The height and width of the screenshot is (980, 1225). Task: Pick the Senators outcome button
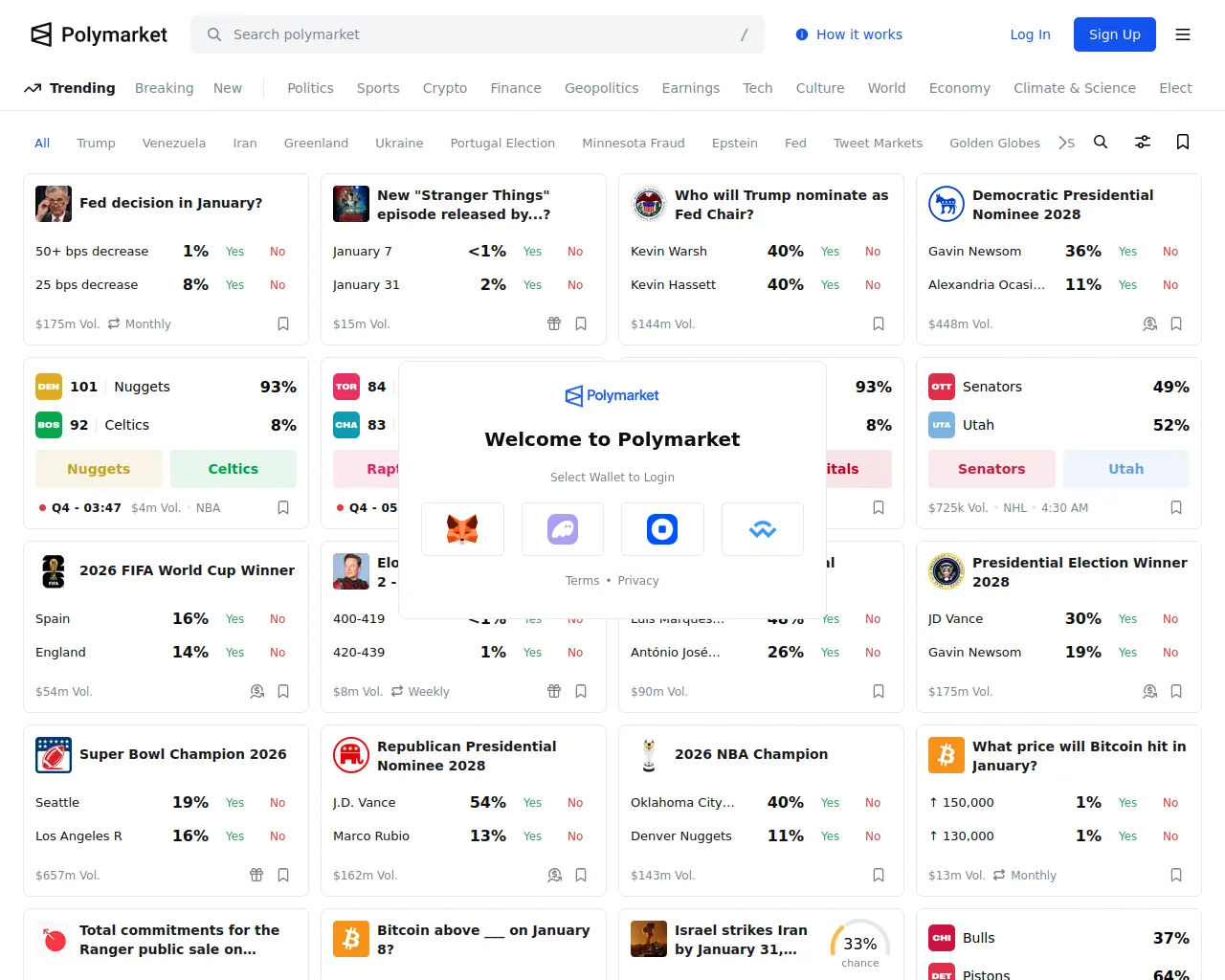[x=991, y=469]
